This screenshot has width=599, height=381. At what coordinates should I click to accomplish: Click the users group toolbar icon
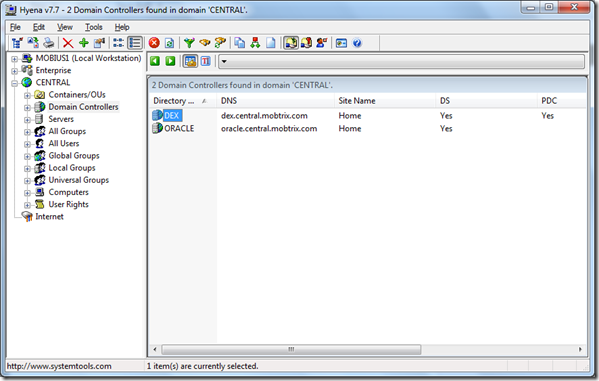tap(306, 43)
